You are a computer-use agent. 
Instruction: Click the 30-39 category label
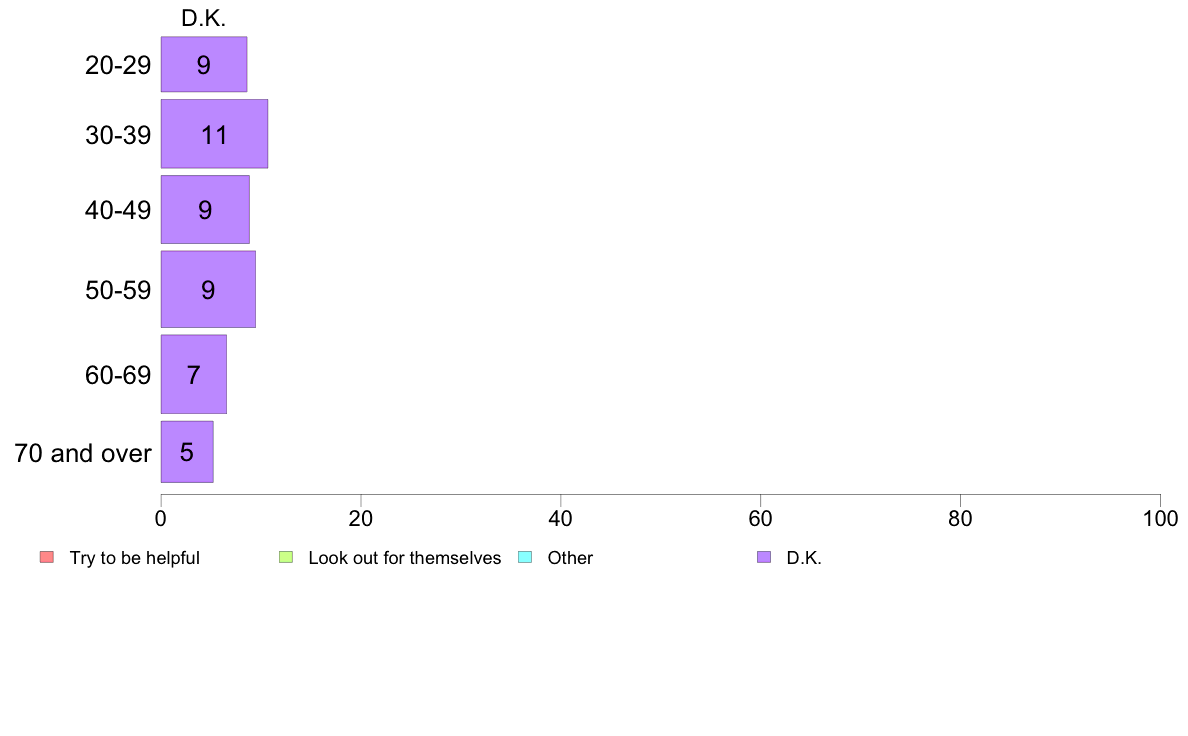pyautogui.click(x=118, y=135)
